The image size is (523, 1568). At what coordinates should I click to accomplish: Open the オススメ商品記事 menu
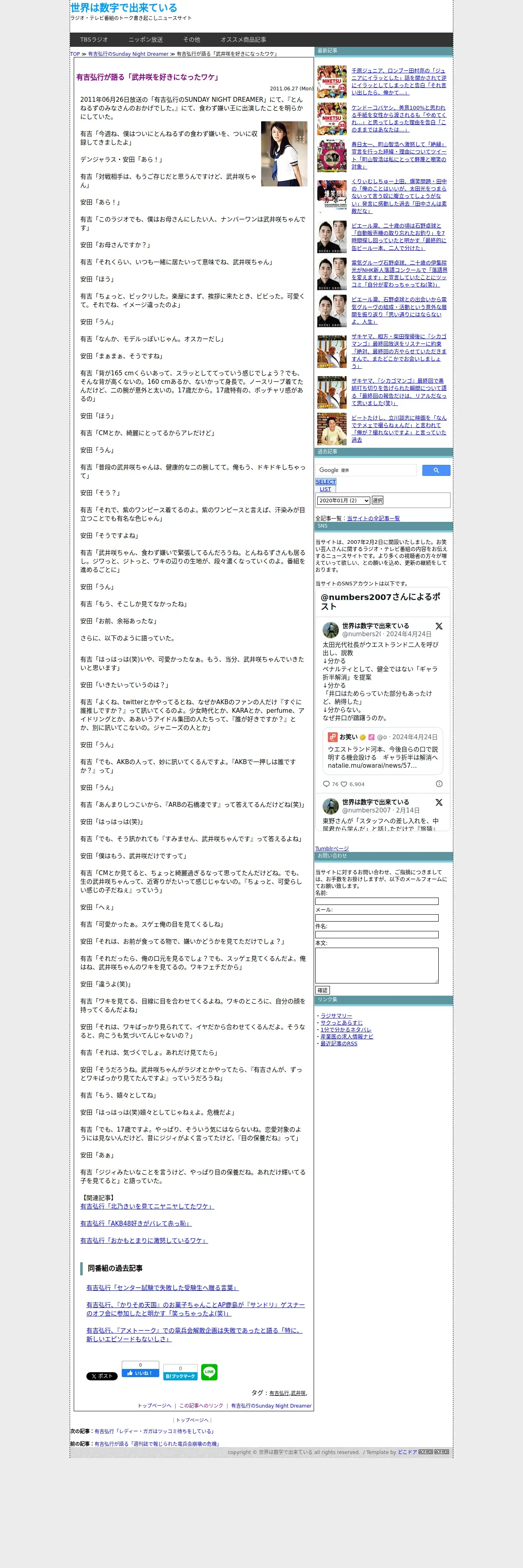243,39
